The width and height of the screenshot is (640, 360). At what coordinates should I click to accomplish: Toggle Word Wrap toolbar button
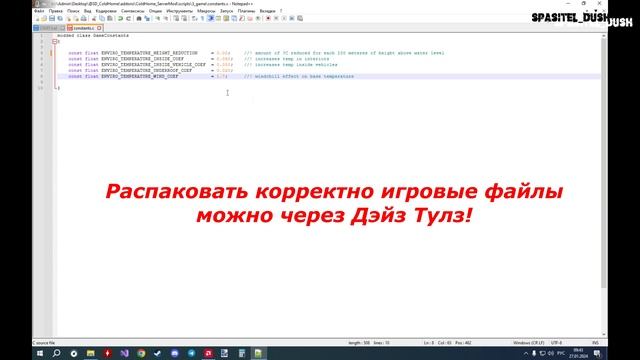click(x=195, y=18)
